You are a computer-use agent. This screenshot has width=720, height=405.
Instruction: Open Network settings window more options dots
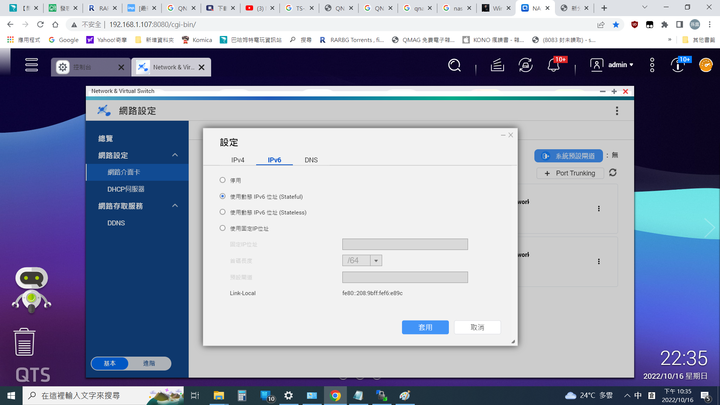pos(617,111)
